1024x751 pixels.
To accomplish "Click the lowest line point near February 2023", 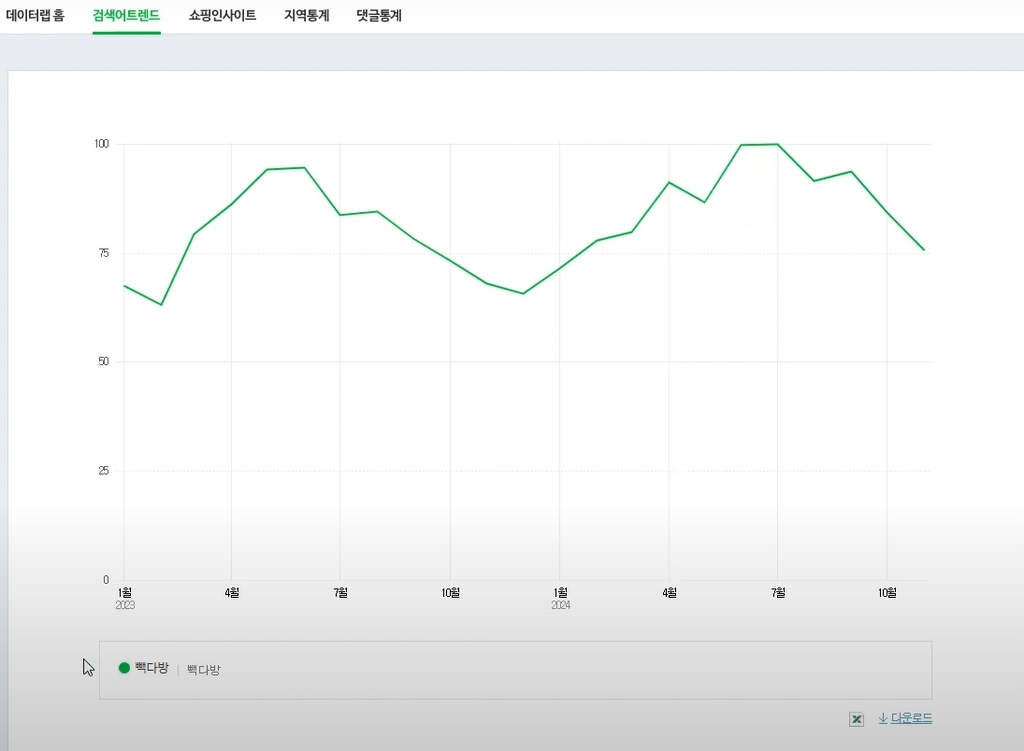I will (161, 304).
